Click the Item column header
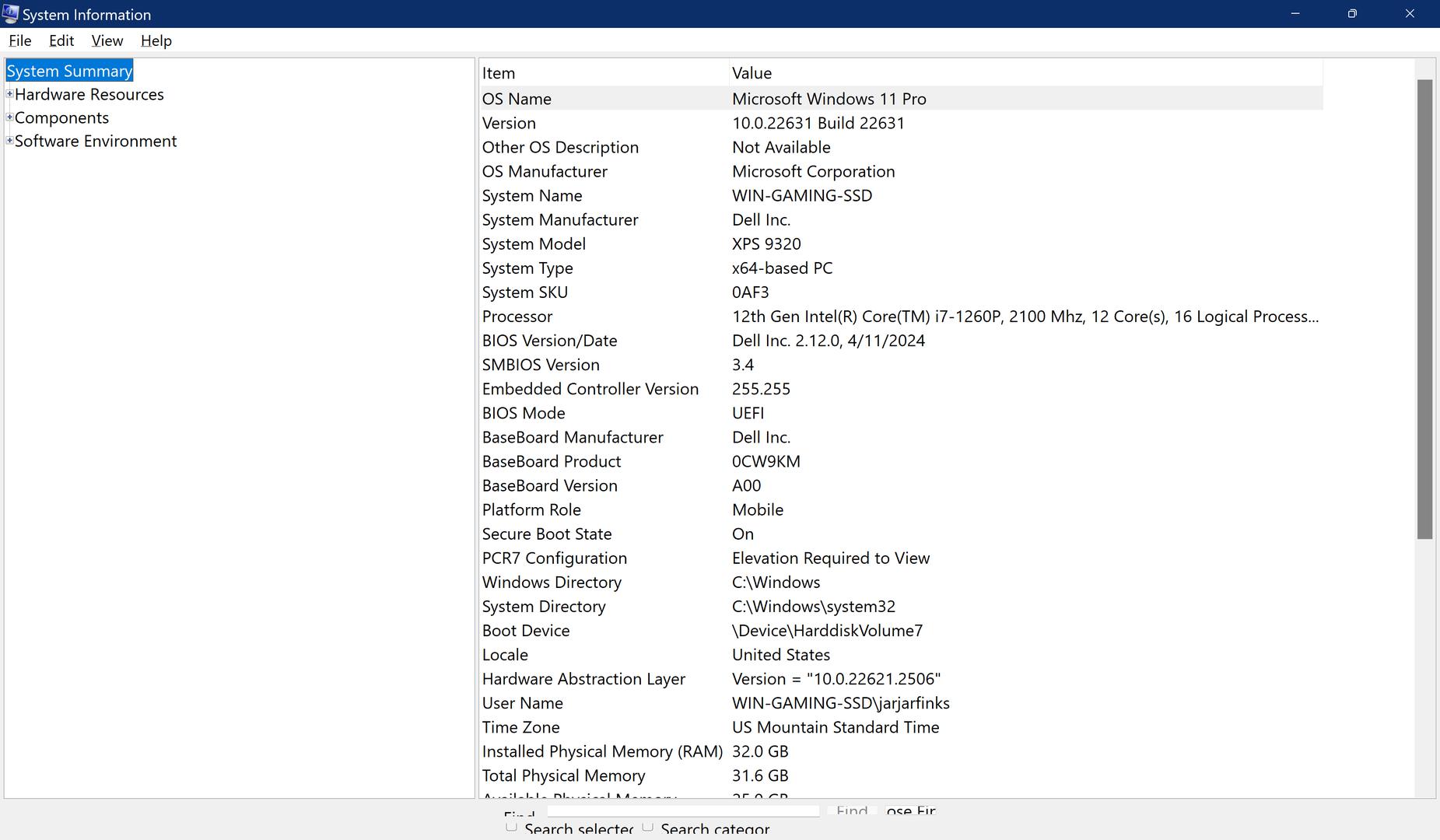This screenshot has height=840, width=1440. [x=604, y=73]
